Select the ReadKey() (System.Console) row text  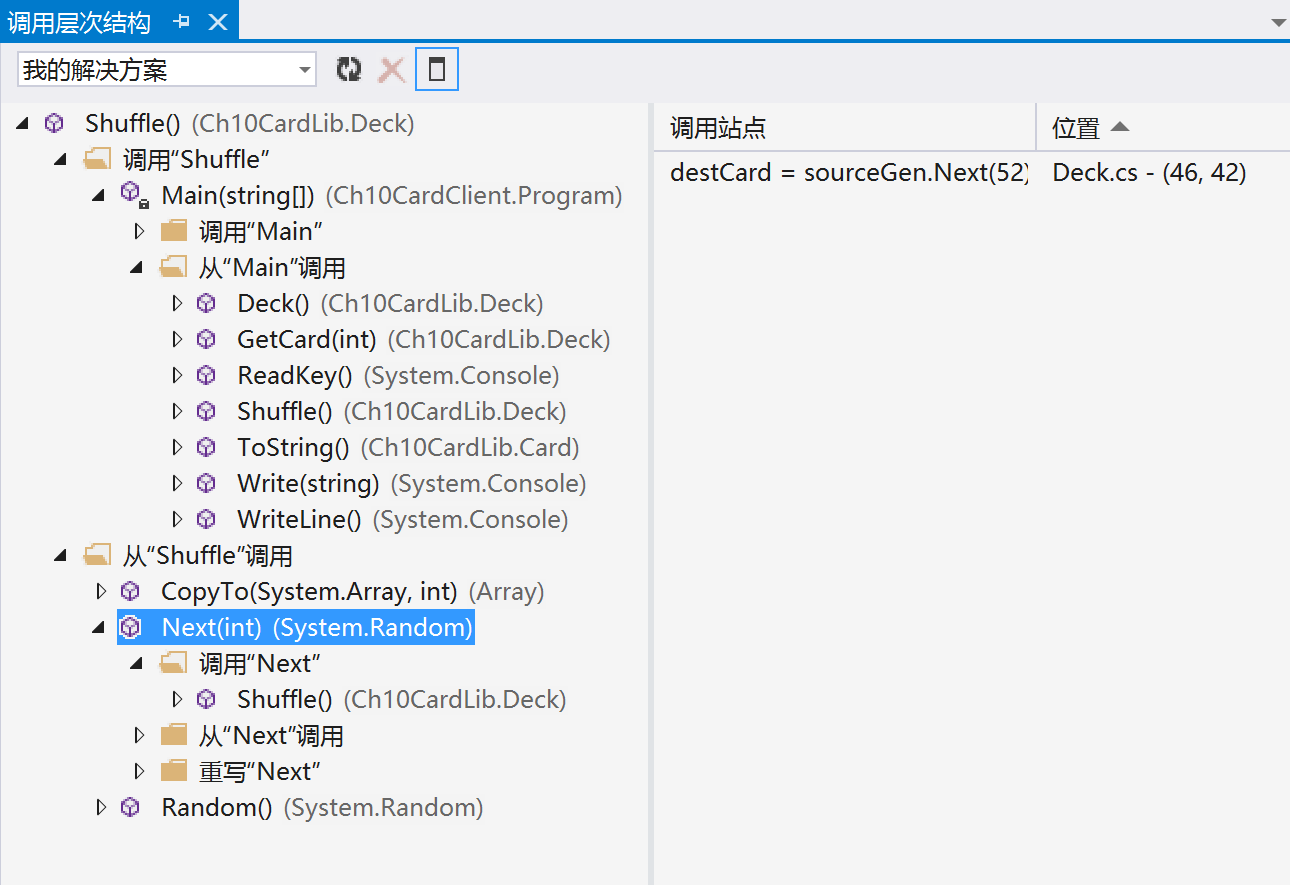point(398,375)
